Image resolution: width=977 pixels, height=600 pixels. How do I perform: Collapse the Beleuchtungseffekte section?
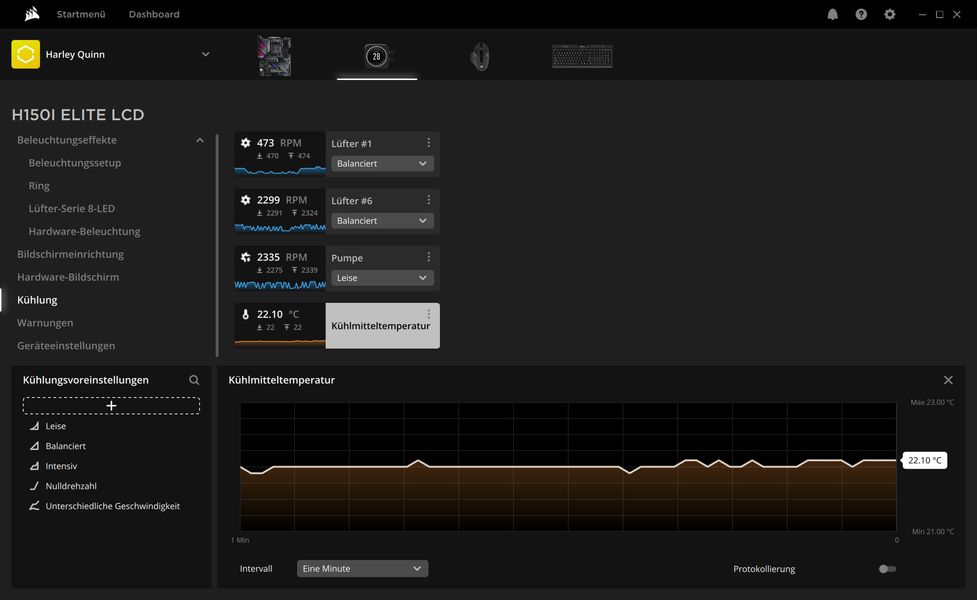(199, 140)
